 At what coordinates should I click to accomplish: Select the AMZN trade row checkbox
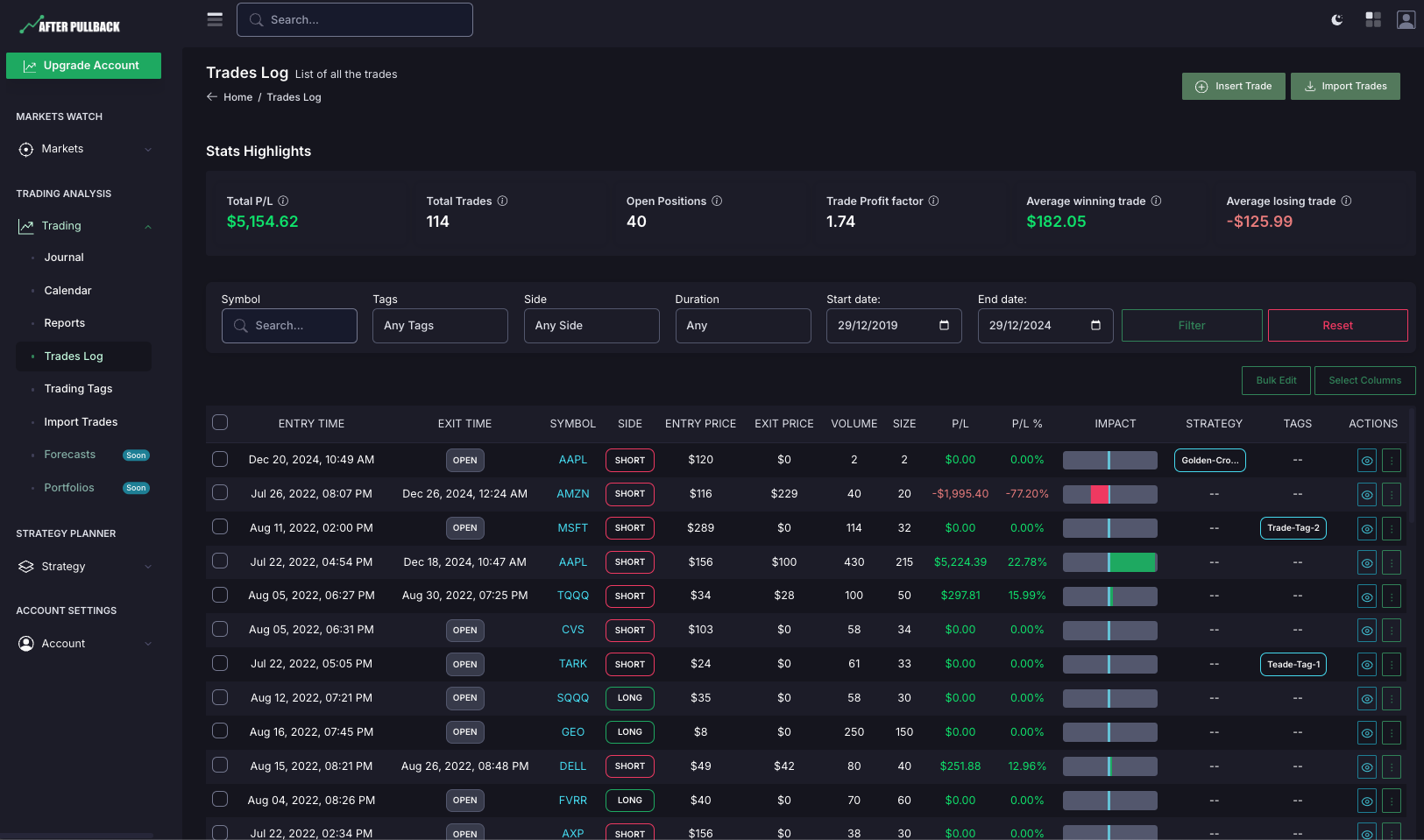[220, 493]
